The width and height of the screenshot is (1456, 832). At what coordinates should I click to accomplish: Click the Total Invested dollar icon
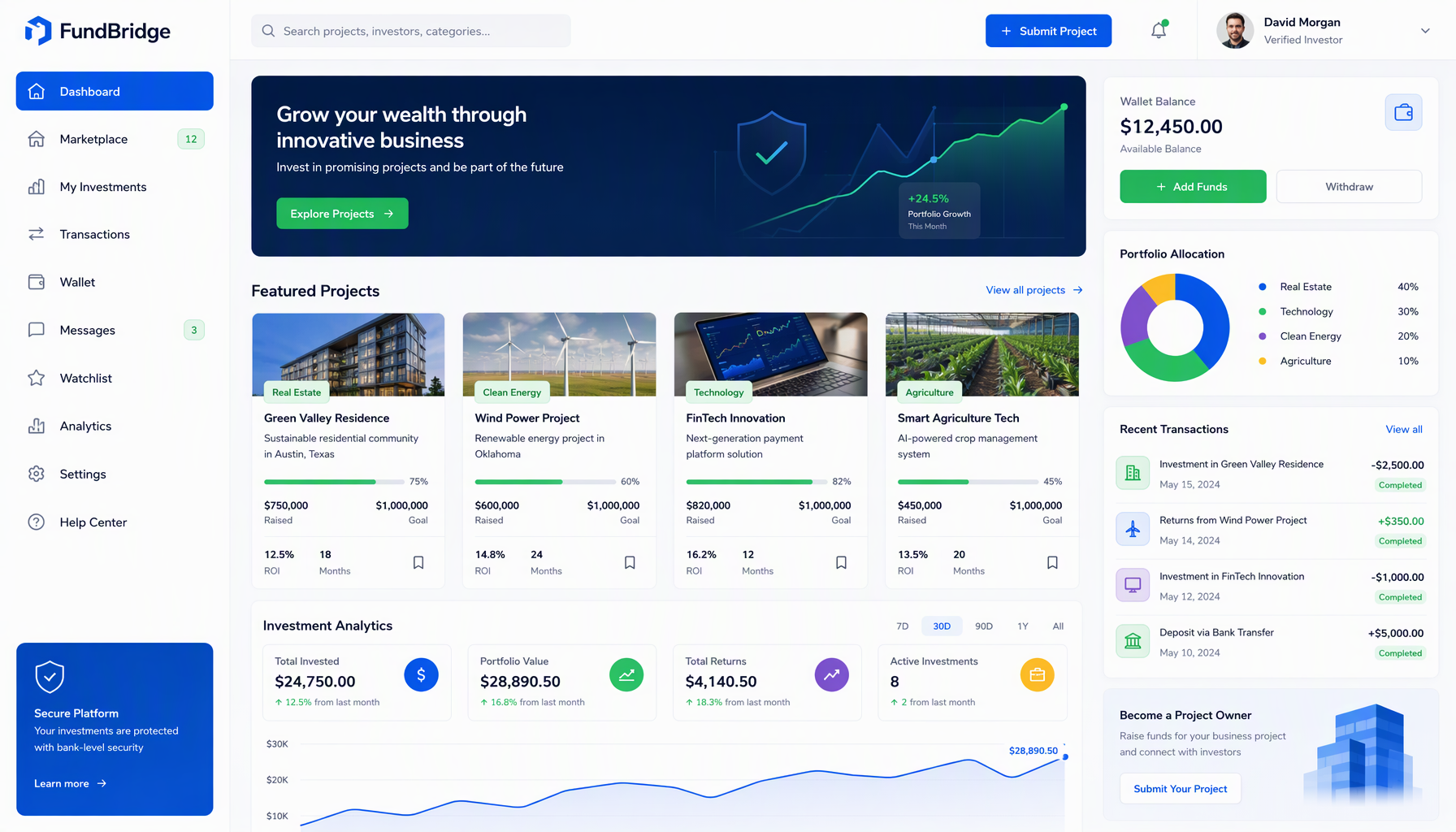(421, 674)
